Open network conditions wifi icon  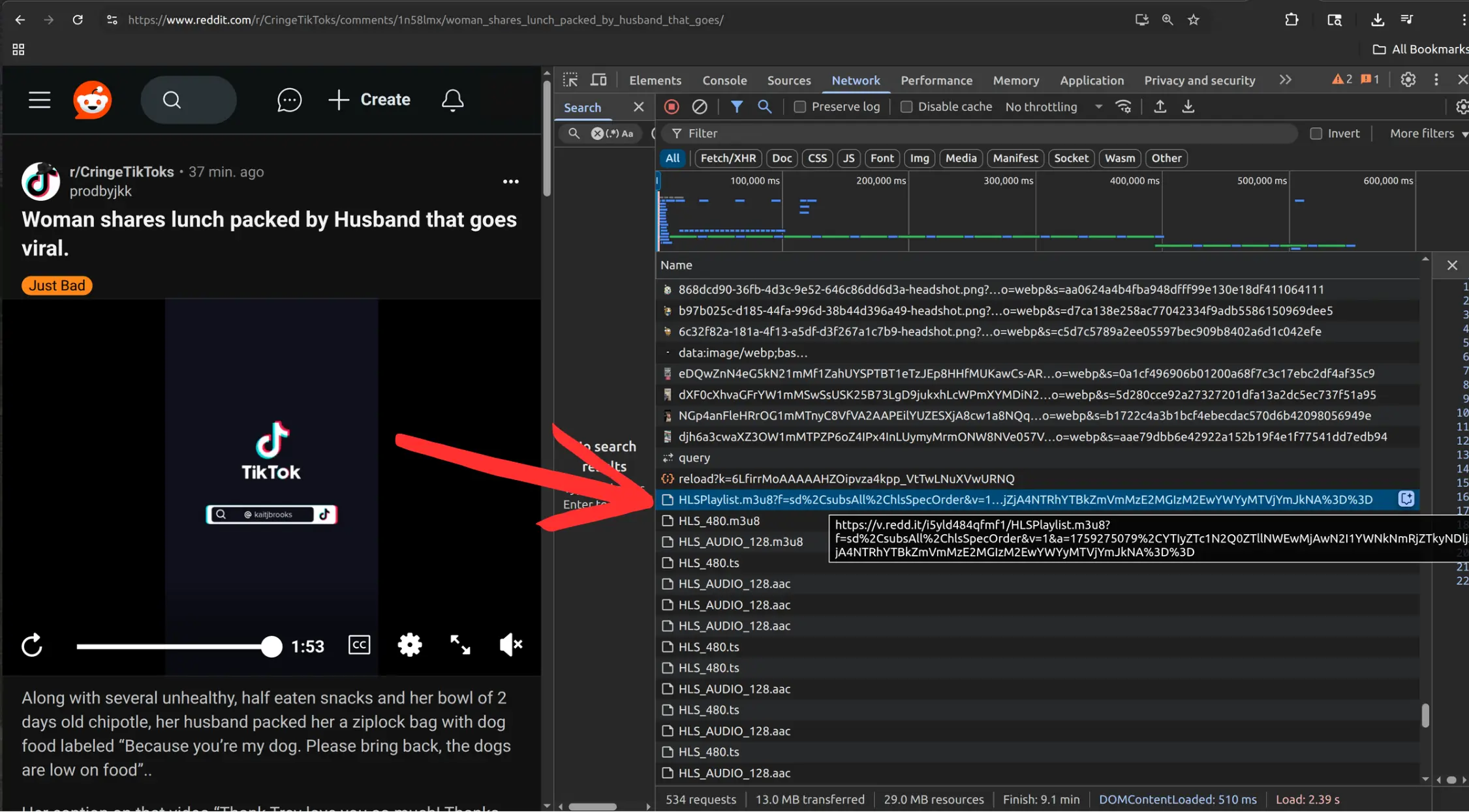click(x=1124, y=106)
